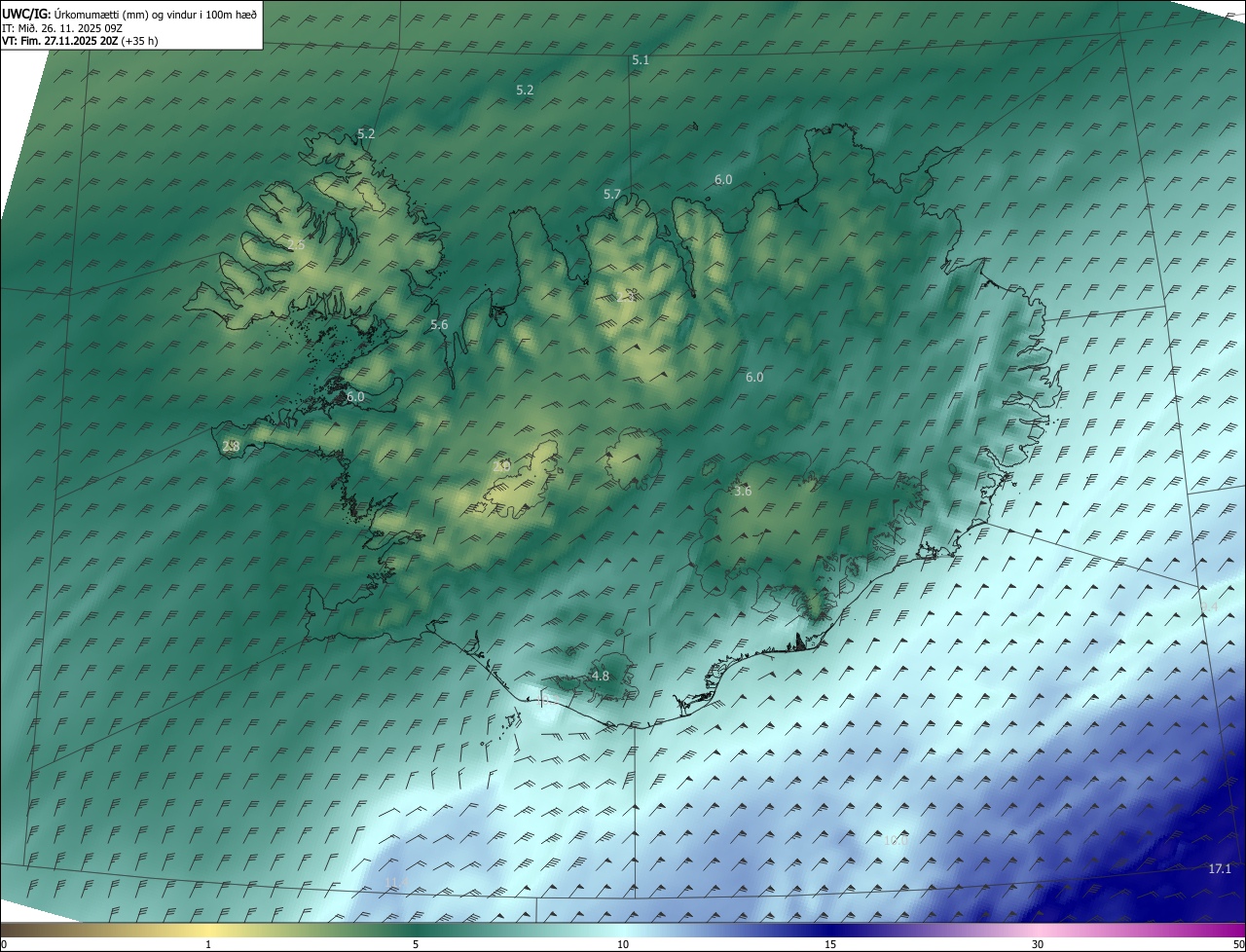Viewport: 1246px width, 952px height.
Task: Click the "UWC/IG: Úrkomumætti (mm)" title line
Action: (x=129, y=13)
